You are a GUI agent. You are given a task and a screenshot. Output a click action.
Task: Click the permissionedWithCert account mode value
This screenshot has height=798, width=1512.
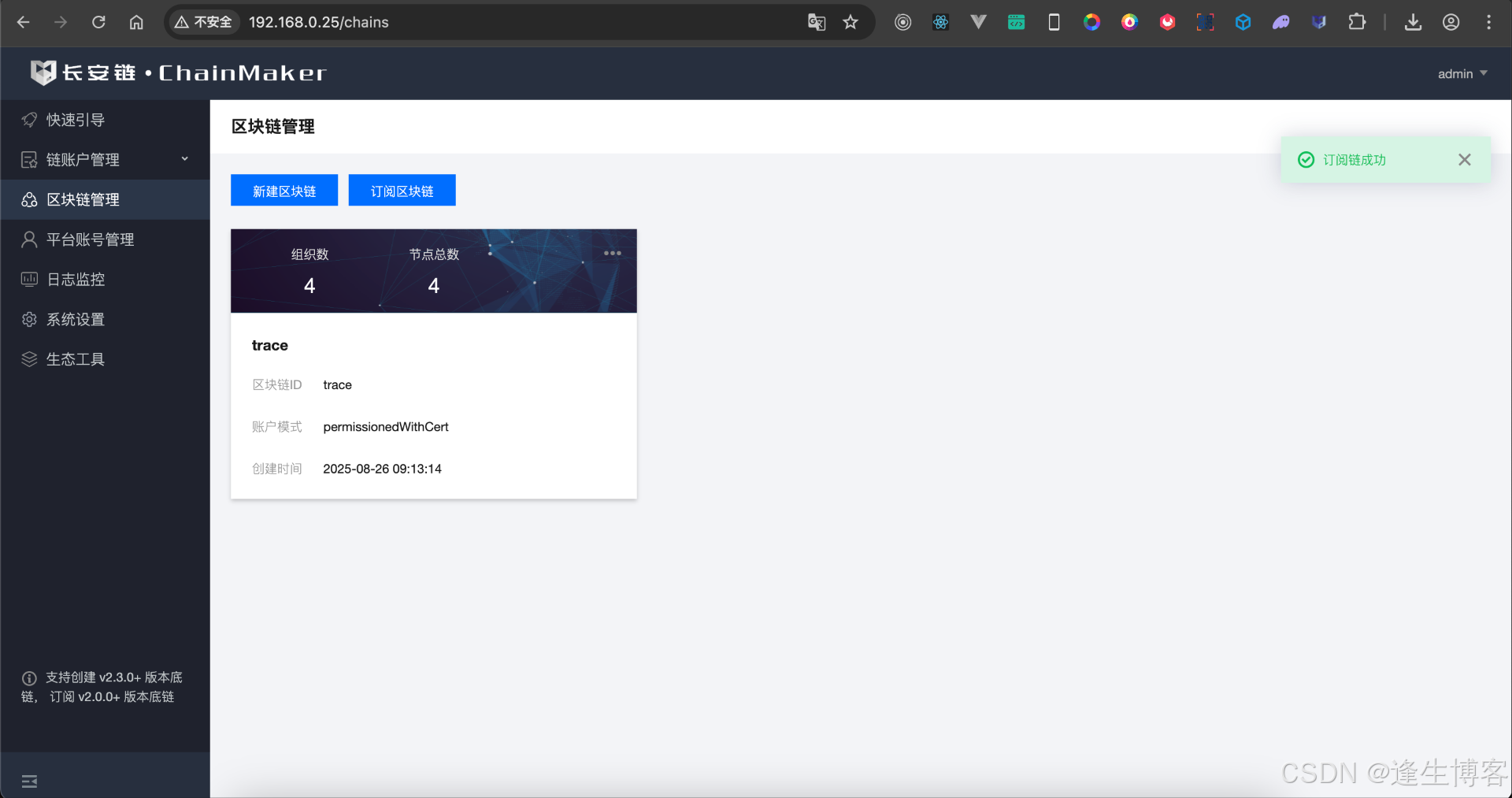(386, 426)
